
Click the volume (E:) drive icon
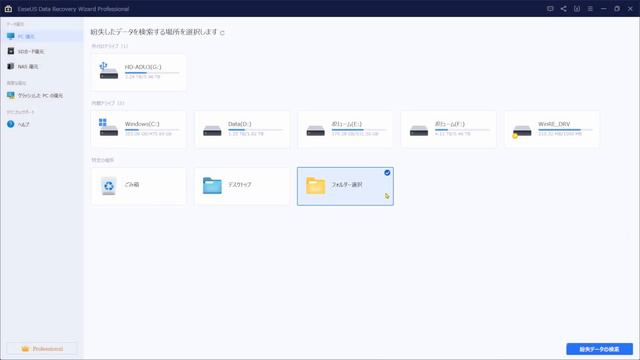pos(316,131)
